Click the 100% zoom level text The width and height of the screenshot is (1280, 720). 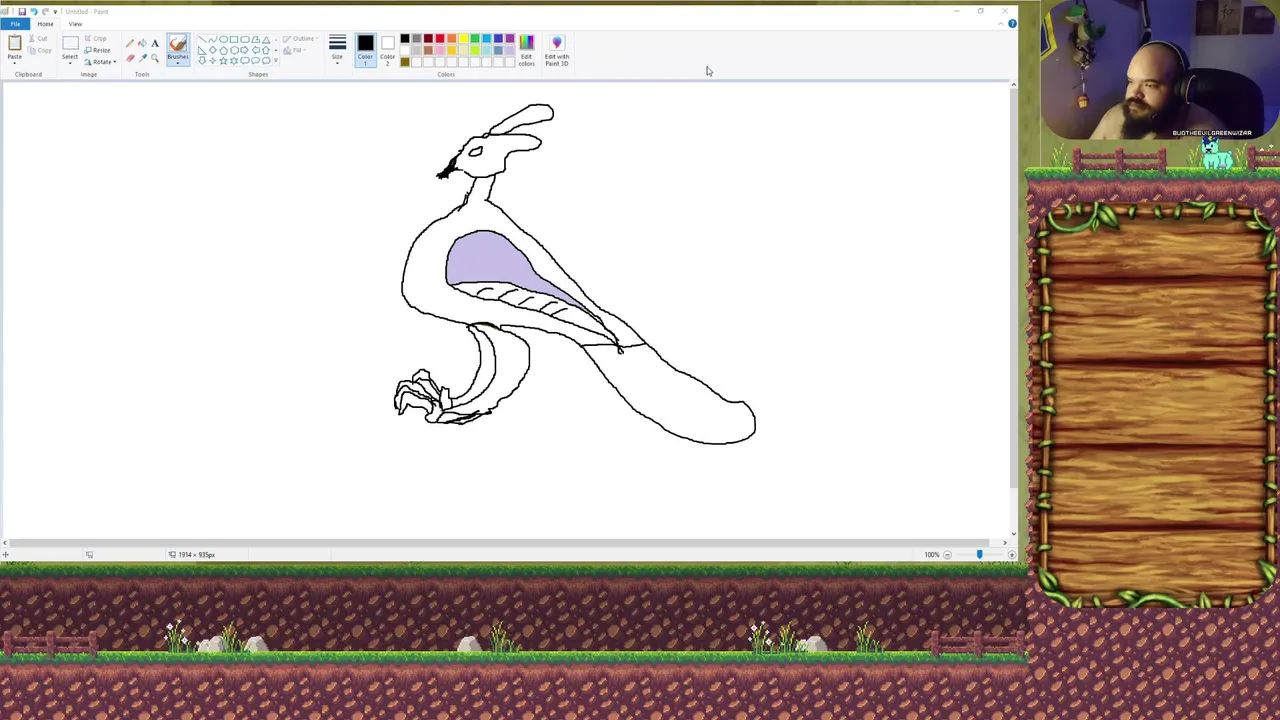[931, 555]
